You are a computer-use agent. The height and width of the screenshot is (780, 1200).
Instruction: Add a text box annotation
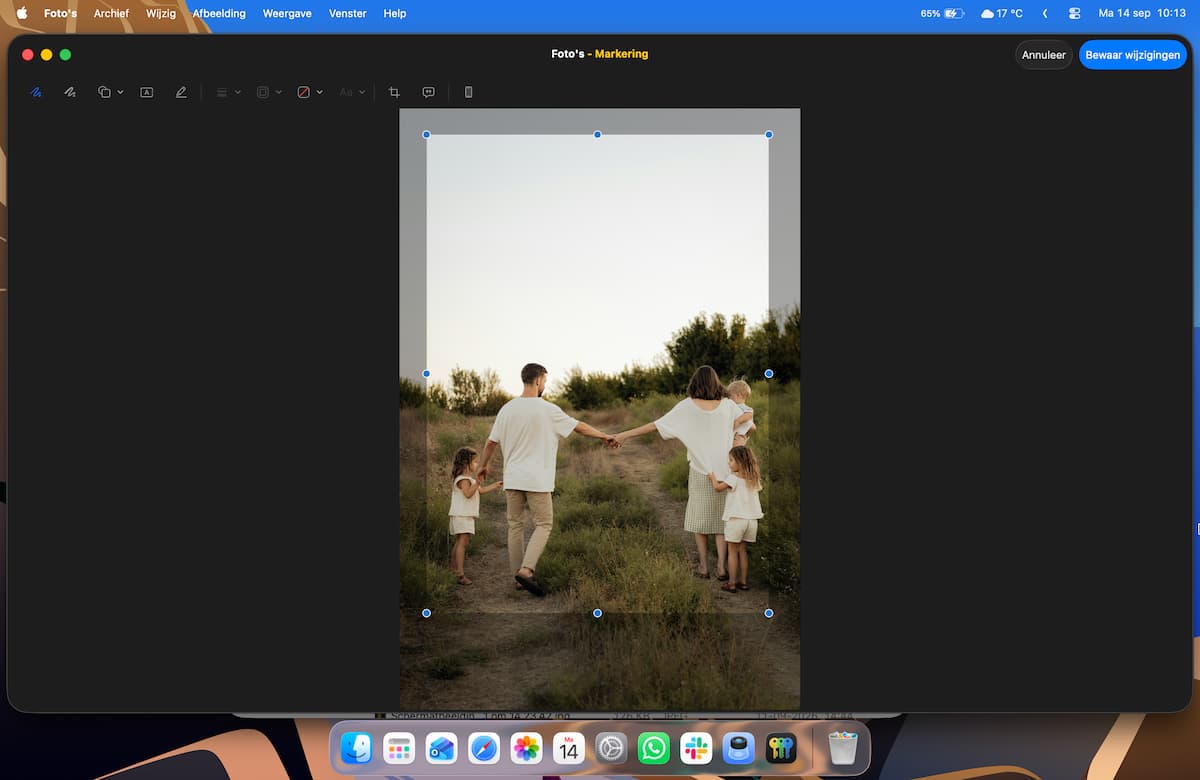point(147,92)
